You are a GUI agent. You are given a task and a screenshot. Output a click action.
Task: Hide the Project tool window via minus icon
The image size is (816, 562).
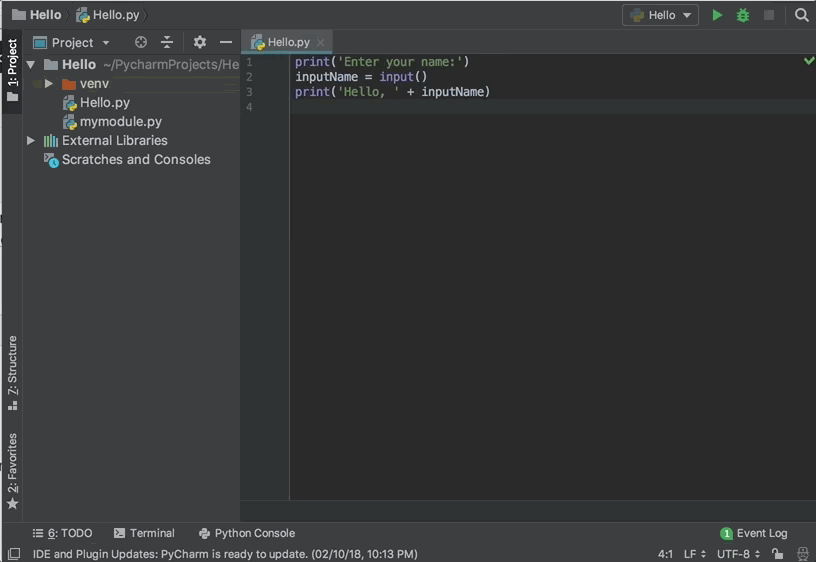point(226,42)
